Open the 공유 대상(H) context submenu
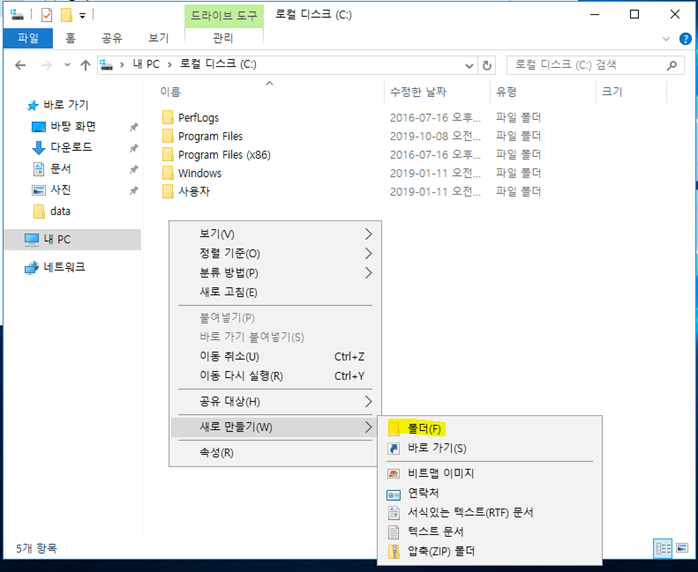This screenshot has height=572, width=698. coord(275,402)
